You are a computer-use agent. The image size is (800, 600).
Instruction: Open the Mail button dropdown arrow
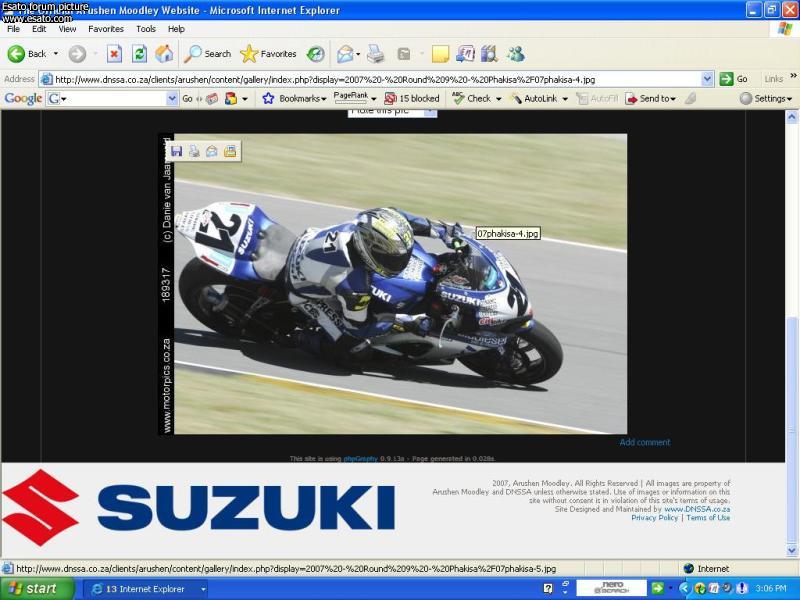358,54
